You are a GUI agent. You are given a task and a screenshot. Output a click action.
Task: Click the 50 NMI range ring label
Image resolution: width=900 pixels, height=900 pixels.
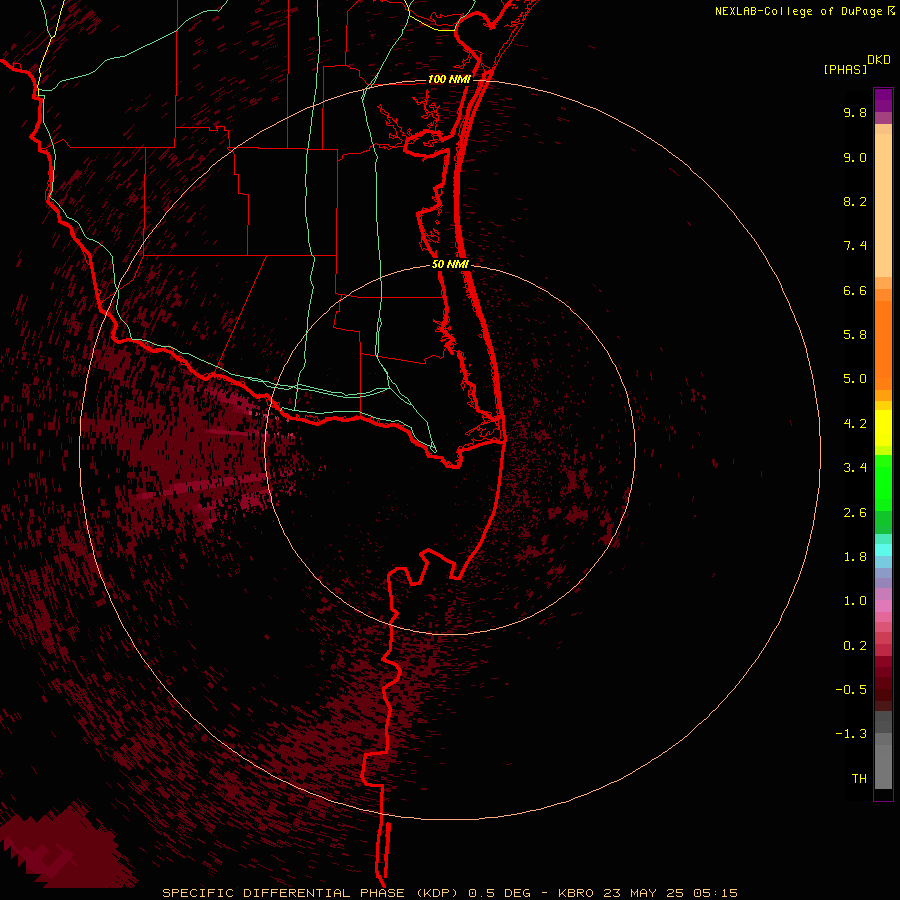pos(451,264)
